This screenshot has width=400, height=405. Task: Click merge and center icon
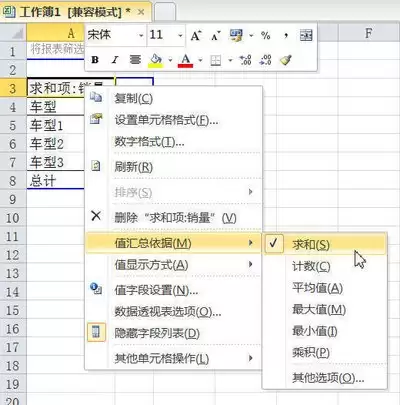click(x=306, y=35)
